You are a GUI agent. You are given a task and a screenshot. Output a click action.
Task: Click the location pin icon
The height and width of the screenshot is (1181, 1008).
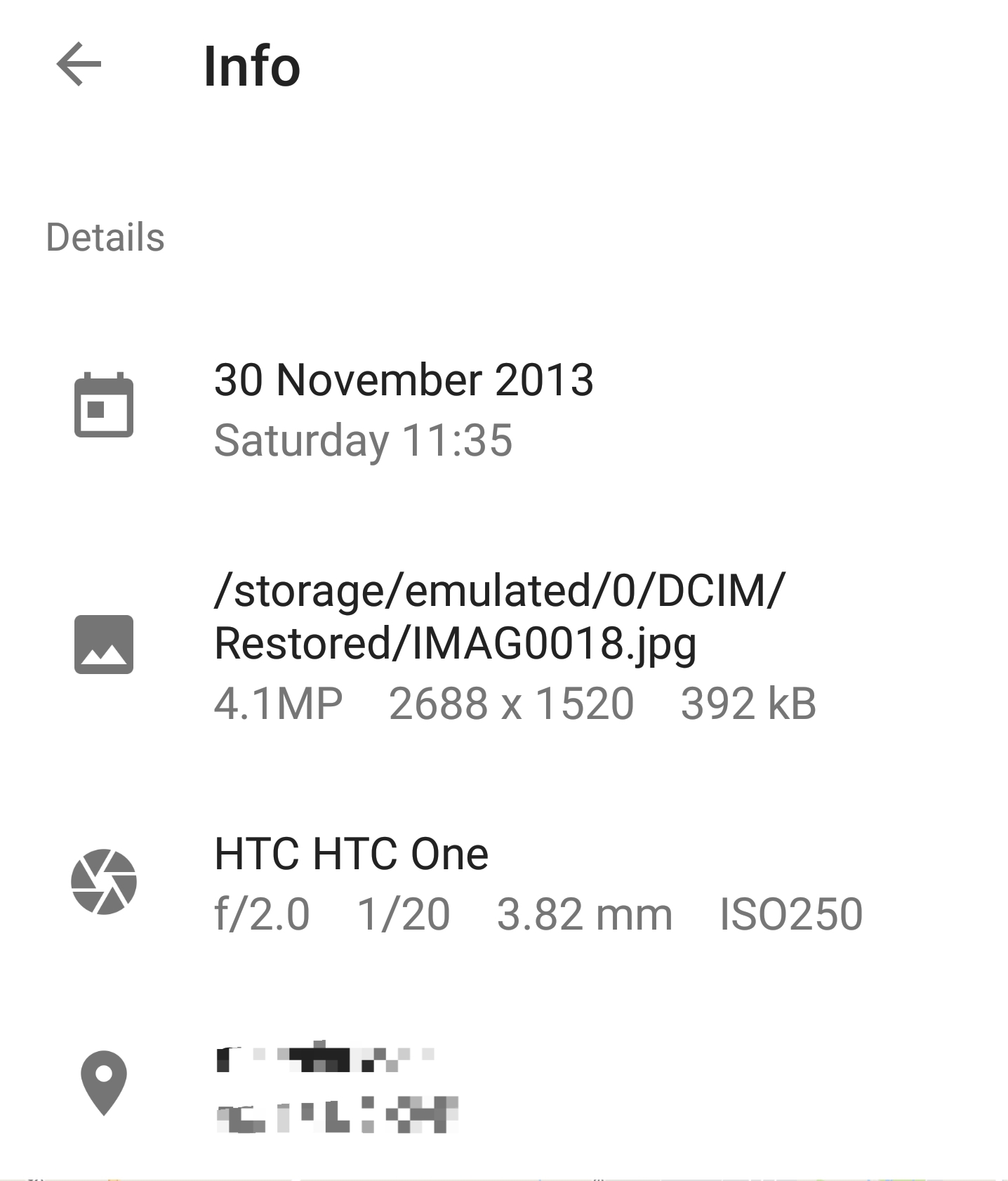(104, 1083)
